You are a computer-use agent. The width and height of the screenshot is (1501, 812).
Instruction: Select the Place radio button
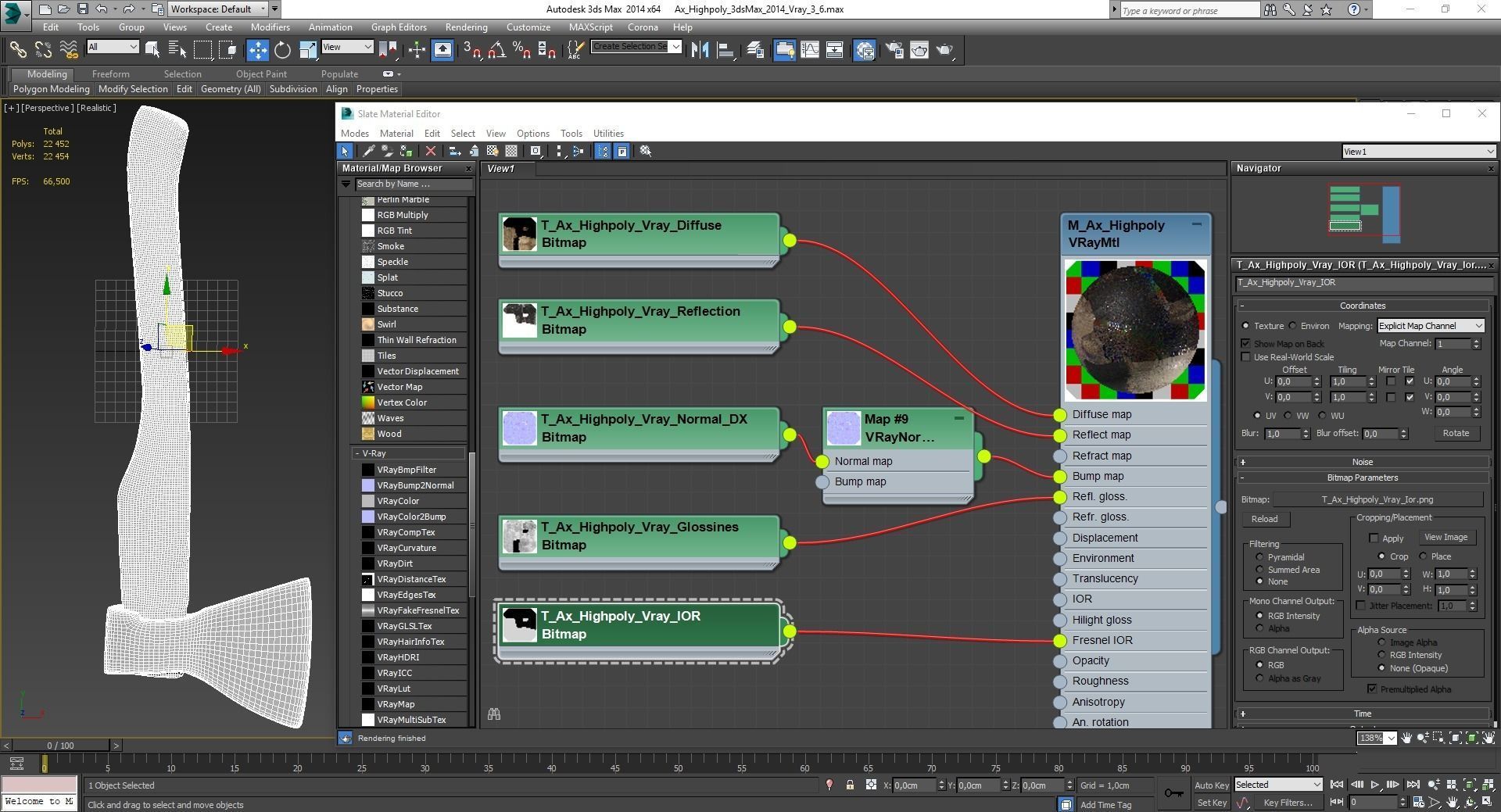(1423, 556)
